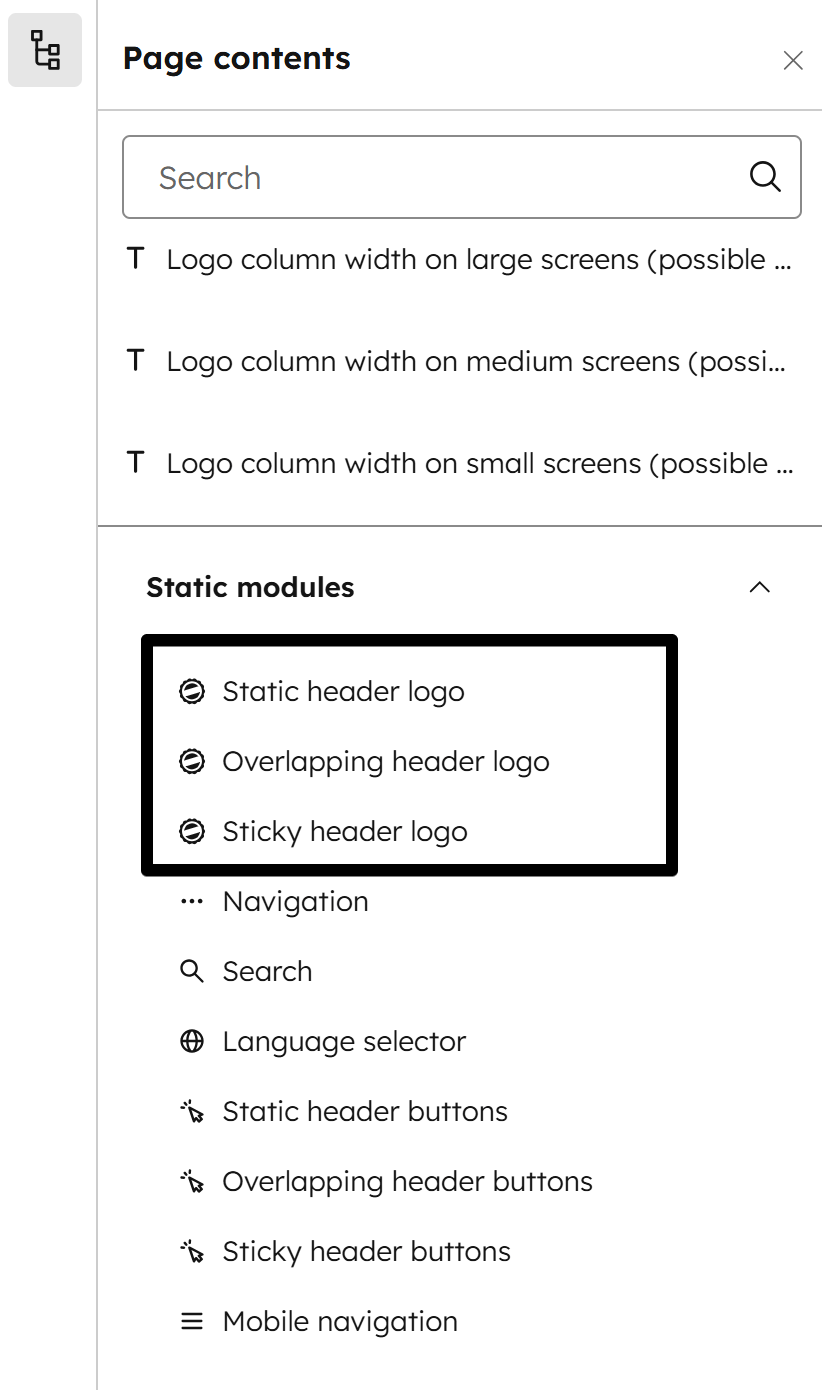Select the page tree icon in the left sidebar

44,51
